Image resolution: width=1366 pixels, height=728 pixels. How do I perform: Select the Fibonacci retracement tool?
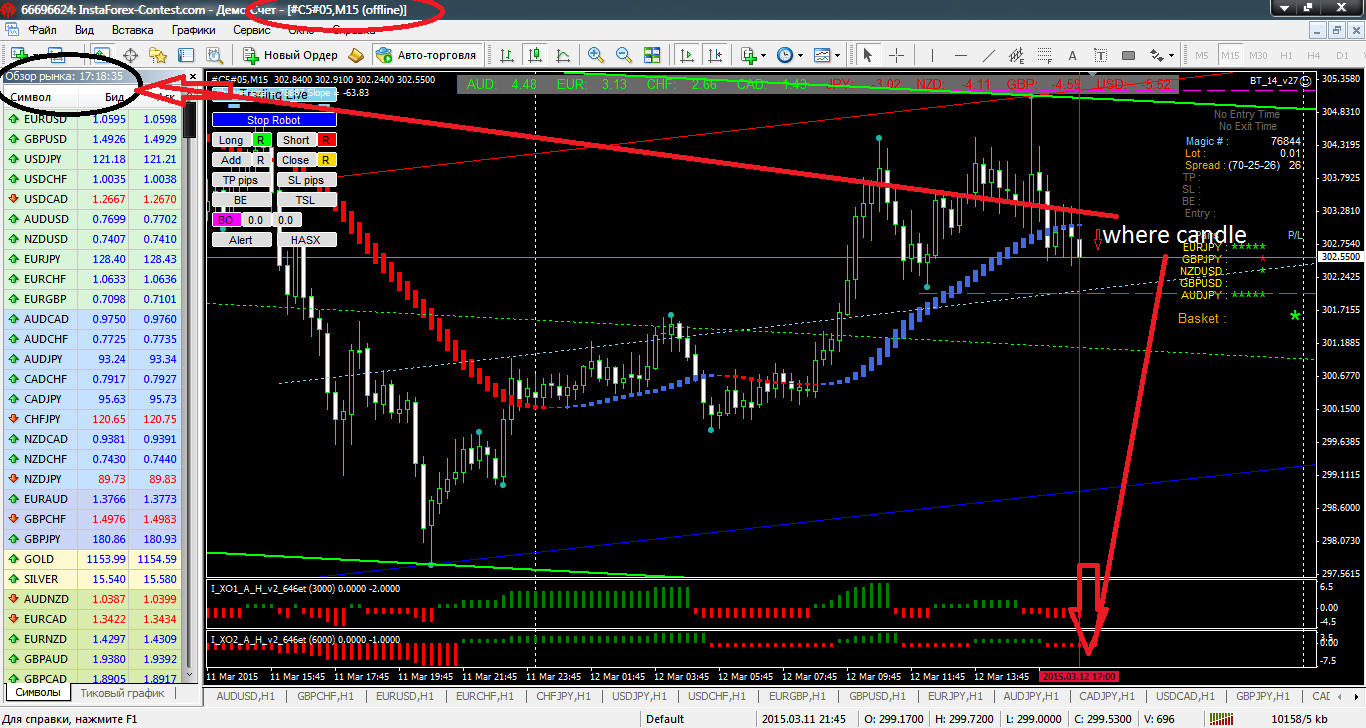(1045, 54)
